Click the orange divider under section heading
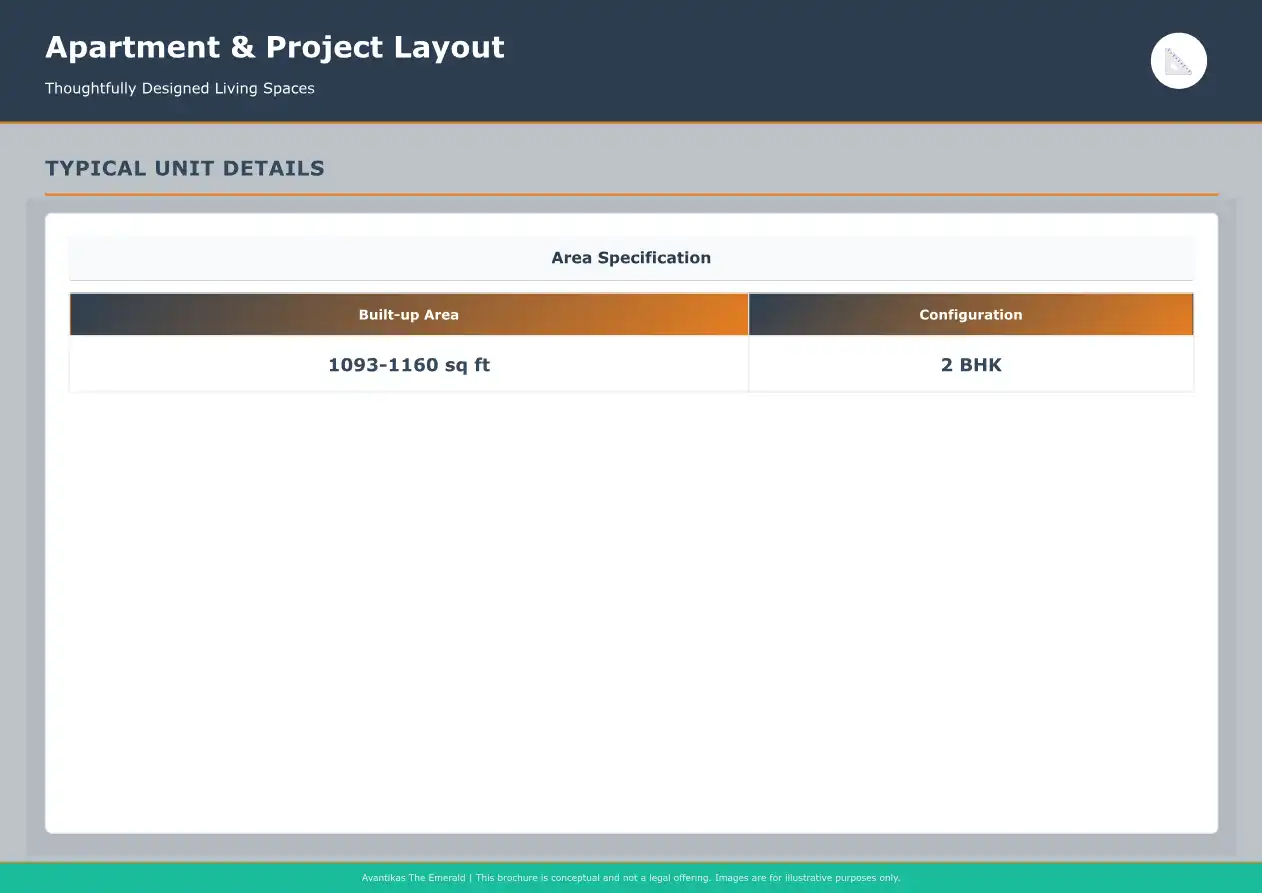Screen dimensions: 1262x893 click(x=631, y=194)
